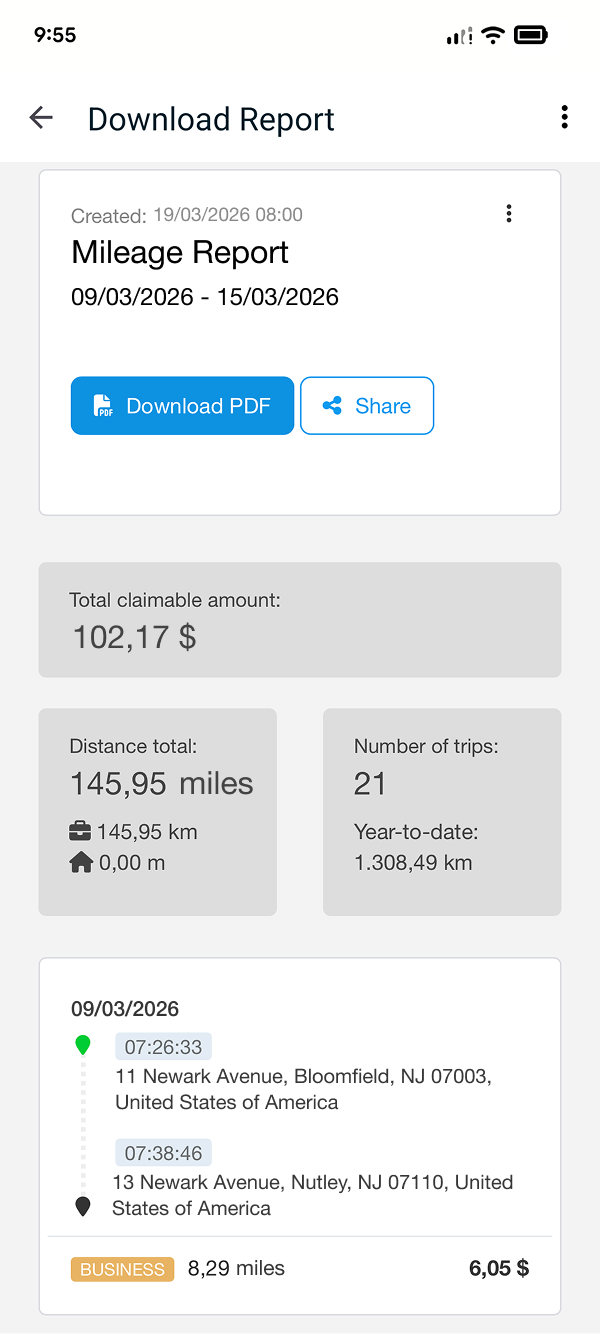Screen dimensions: 600x1334
Task: Click the PDF icon inside the Download button
Action: (103, 405)
